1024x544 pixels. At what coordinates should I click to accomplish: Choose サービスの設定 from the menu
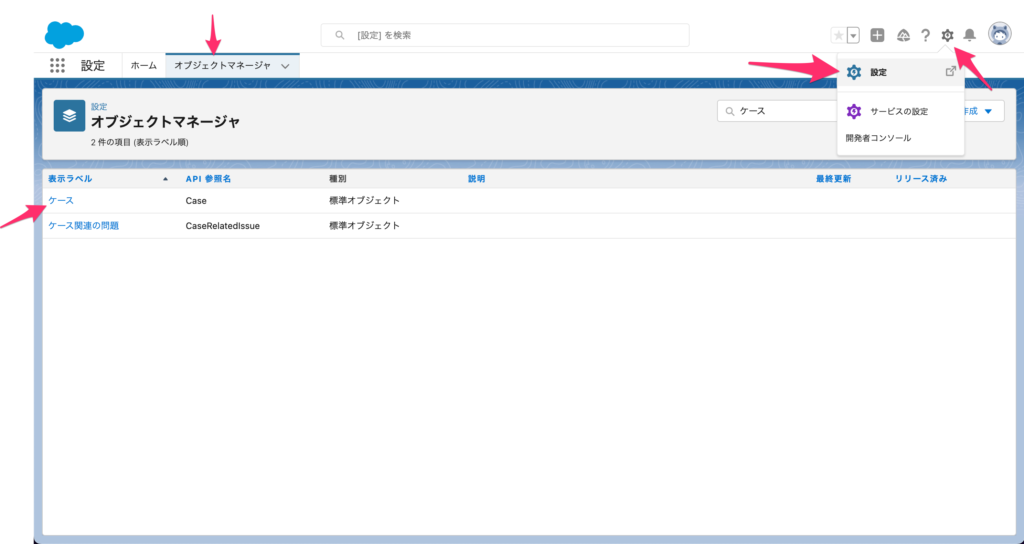click(x=896, y=111)
